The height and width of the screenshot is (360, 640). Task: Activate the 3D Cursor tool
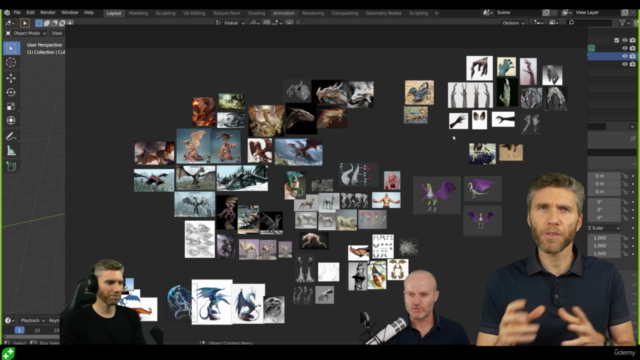pyautogui.click(x=11, y=62)
